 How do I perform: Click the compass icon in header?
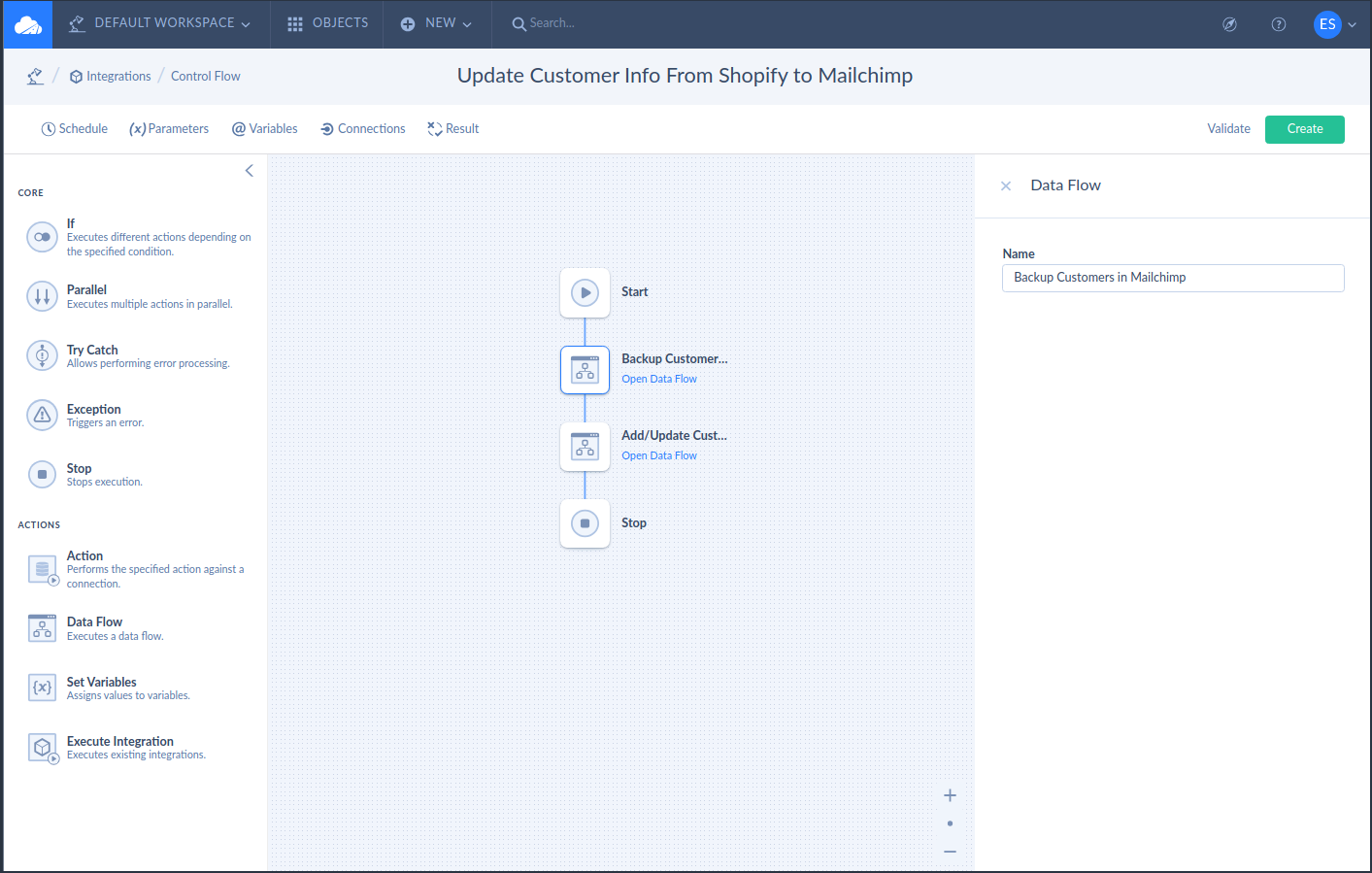(1229, 24)
